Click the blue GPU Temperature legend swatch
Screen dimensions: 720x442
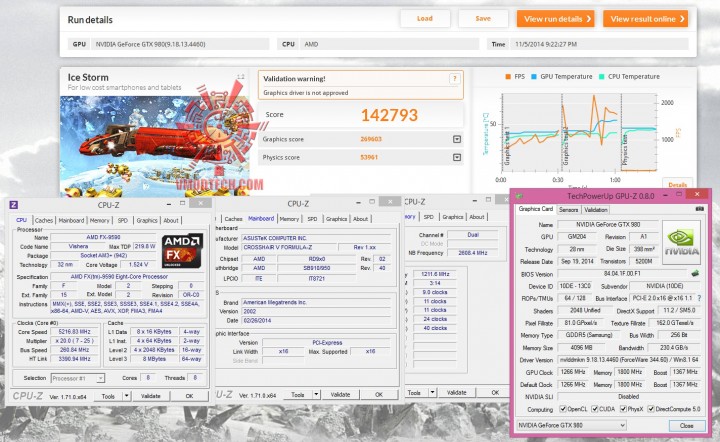pos(534,77)
